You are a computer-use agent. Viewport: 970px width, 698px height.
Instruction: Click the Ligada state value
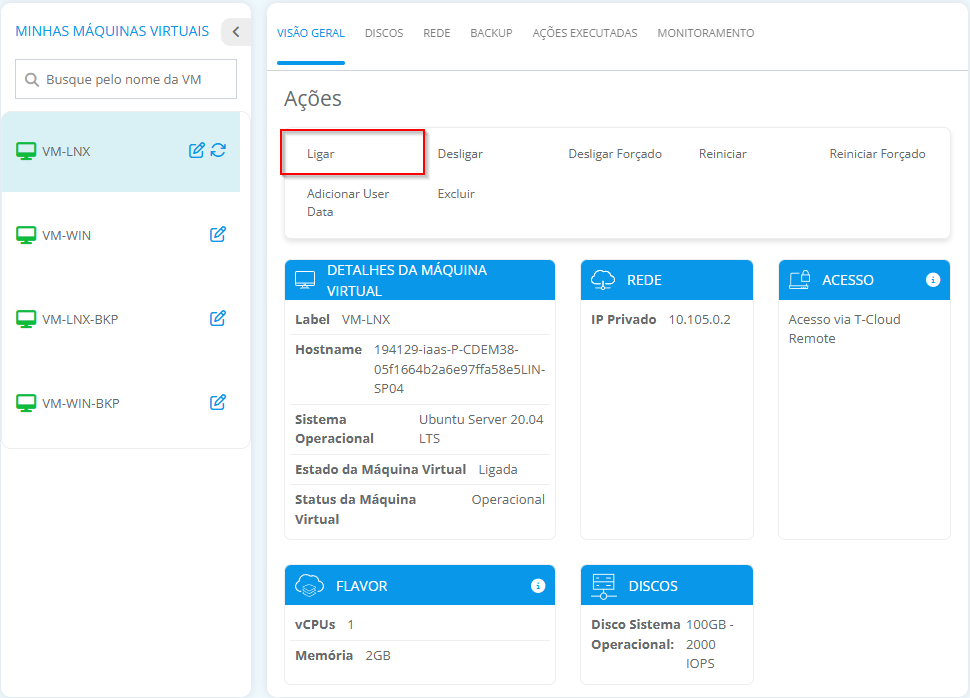498,470
